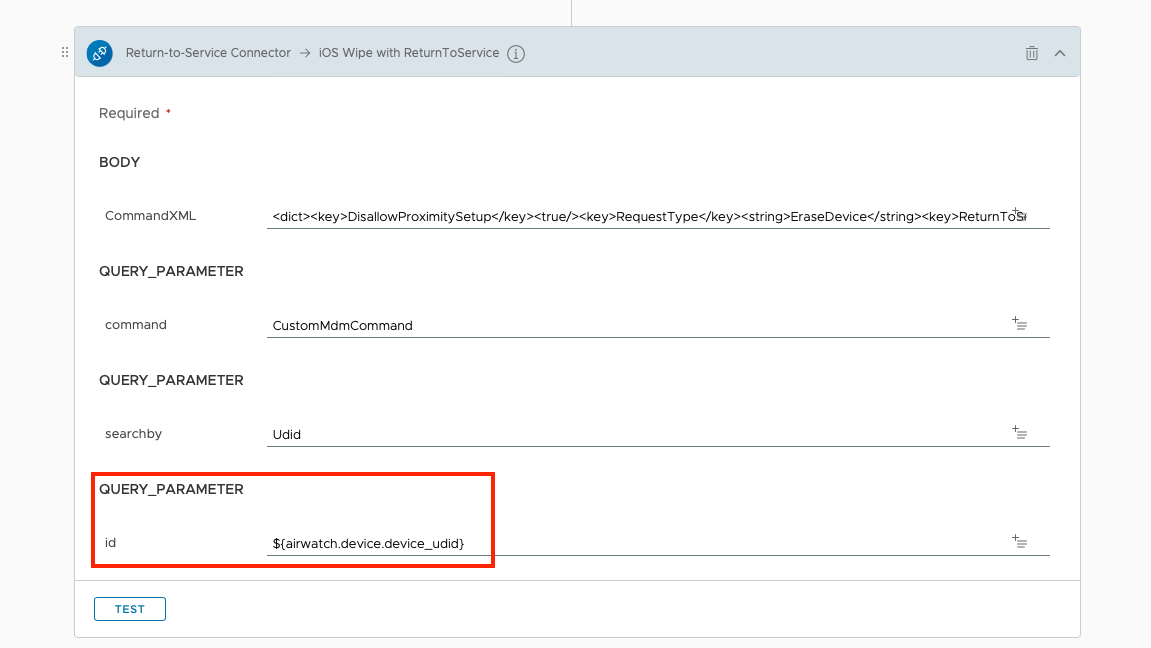This screenshot has width=1151, height=648.
Task: Open variable picker for the CommandXML field
Action: click(x=1019, y=214)
